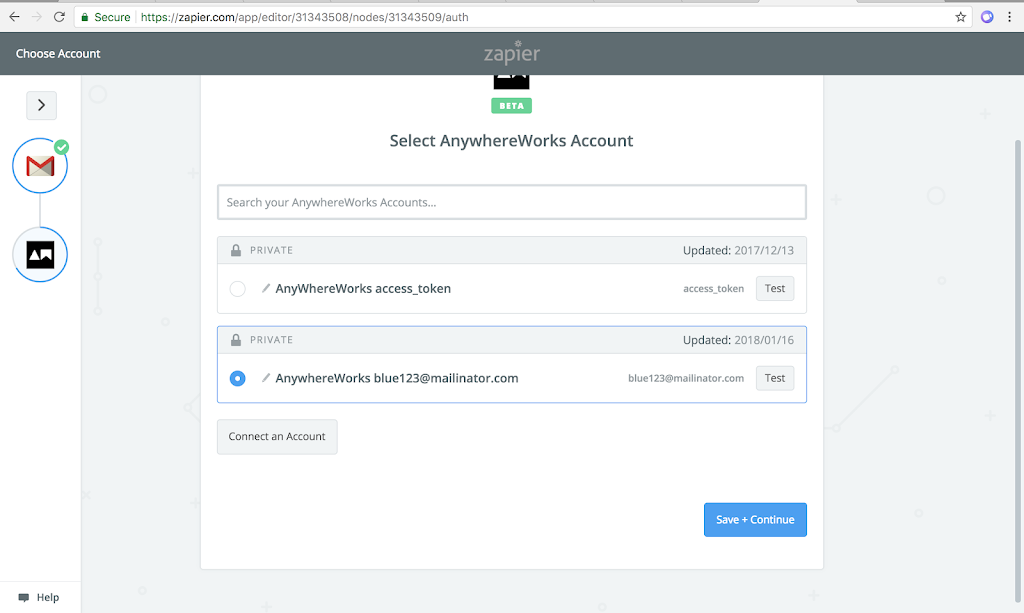Expand the sidebar with chevron button
1024x613 pixels.
click(41, 105)
